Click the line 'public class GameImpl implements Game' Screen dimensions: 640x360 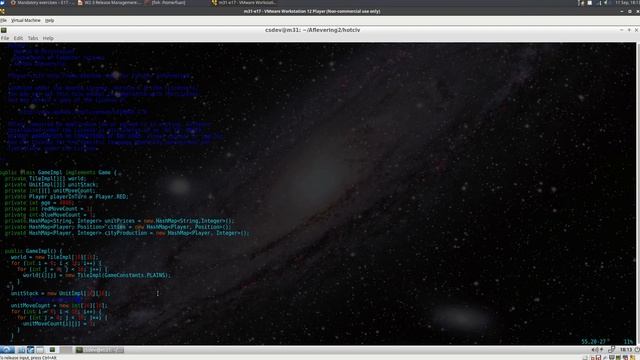click(x=58, y=173)
